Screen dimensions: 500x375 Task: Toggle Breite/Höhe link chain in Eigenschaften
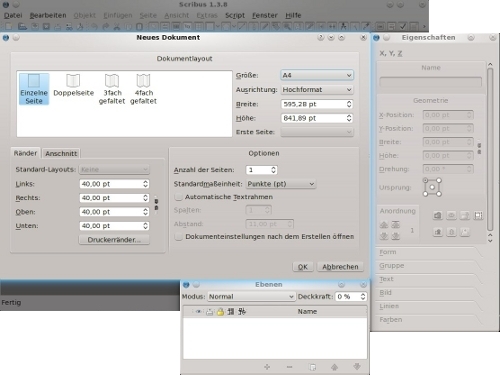[479, 149]
